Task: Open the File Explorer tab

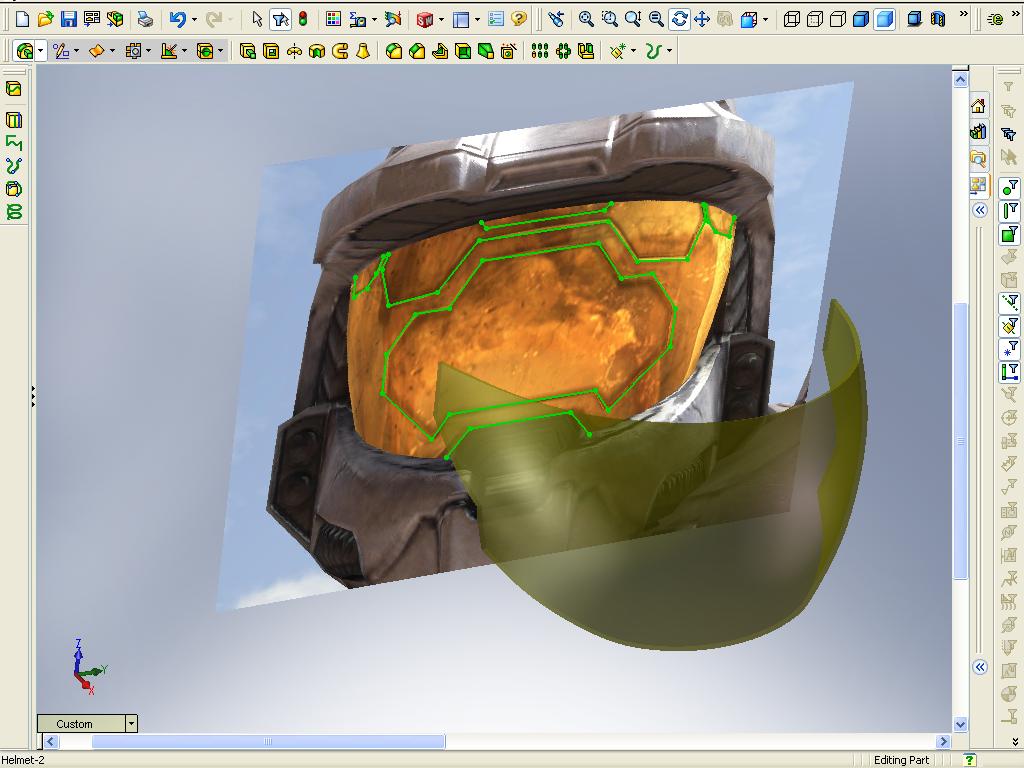Action: pyautogui.click(x=978, y=158)
